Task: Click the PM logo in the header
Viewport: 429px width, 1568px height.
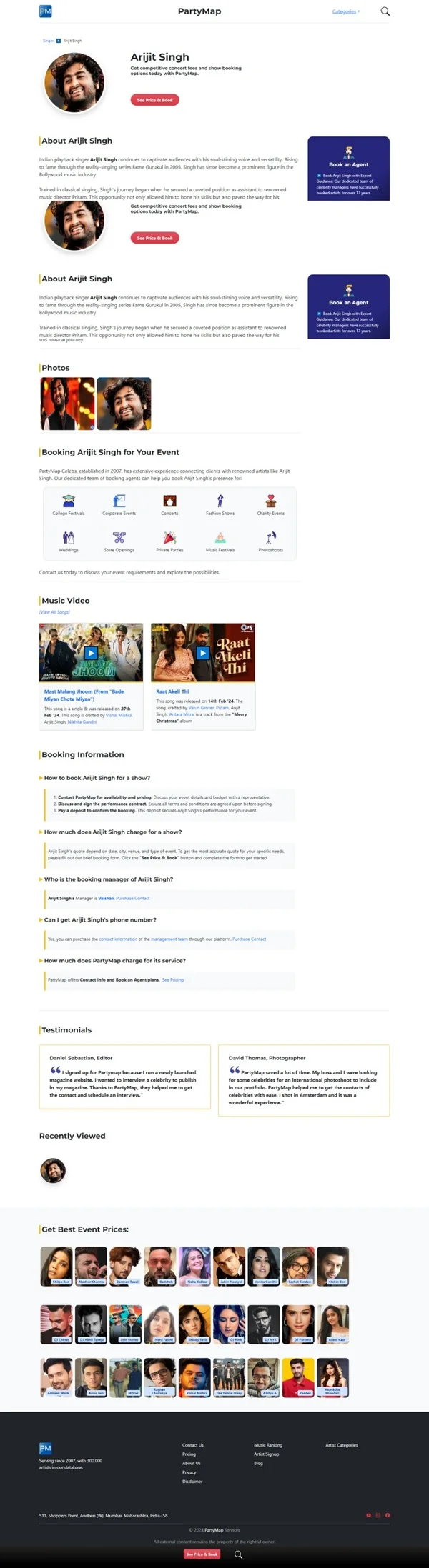Action: [x=45, y=11]
